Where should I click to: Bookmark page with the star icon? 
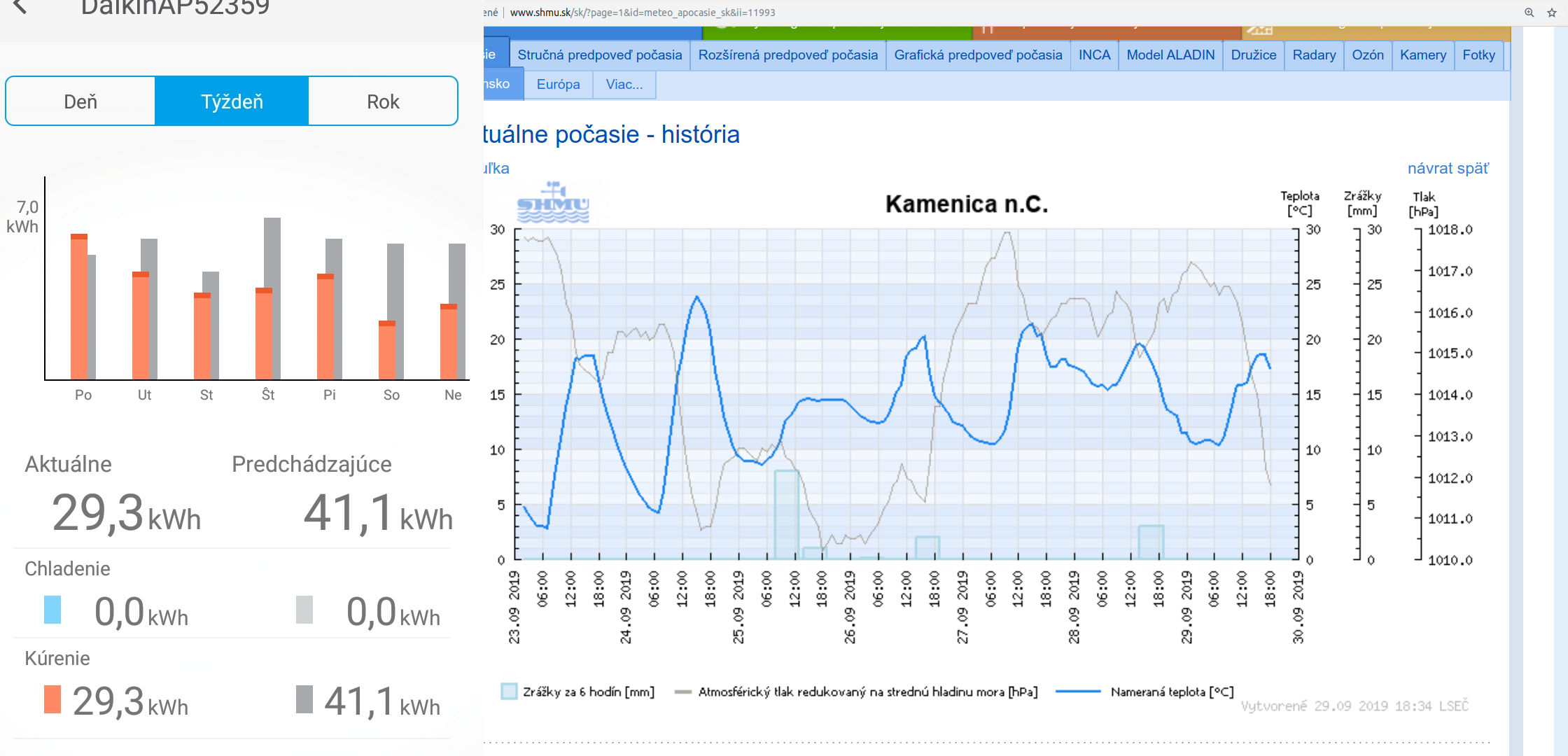(1552, 13)
